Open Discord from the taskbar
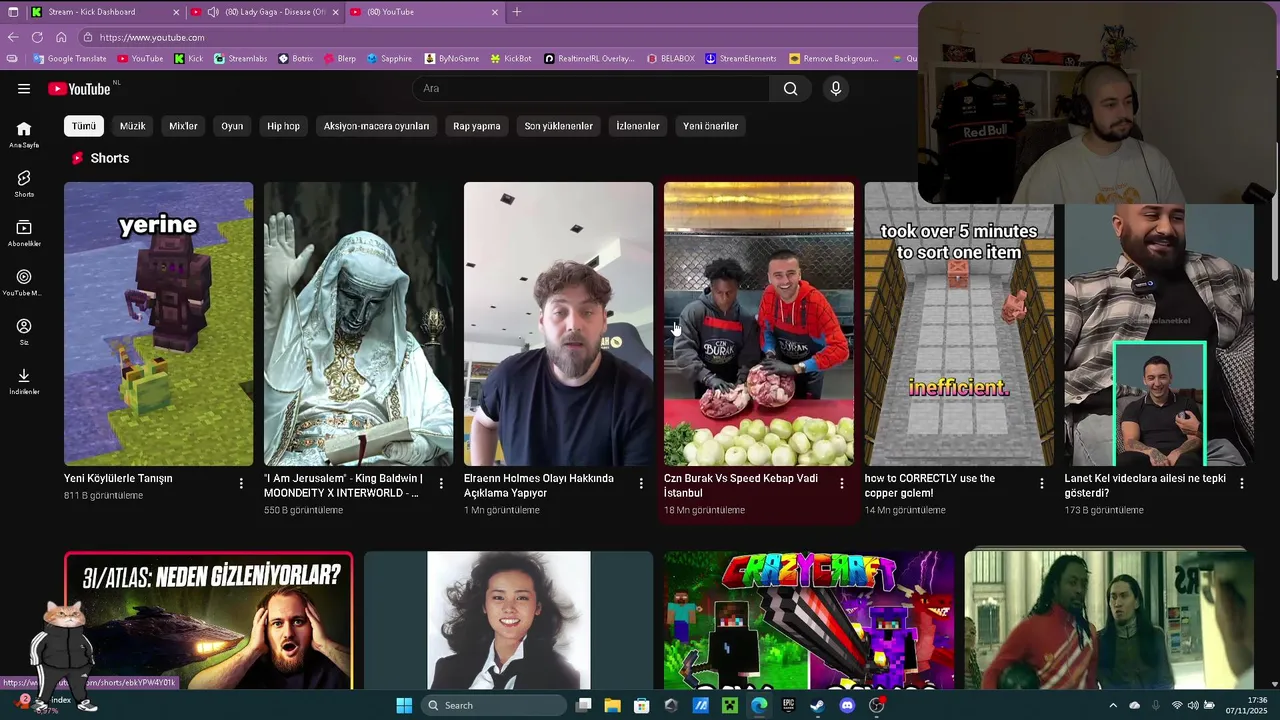 tap(847, 705)
